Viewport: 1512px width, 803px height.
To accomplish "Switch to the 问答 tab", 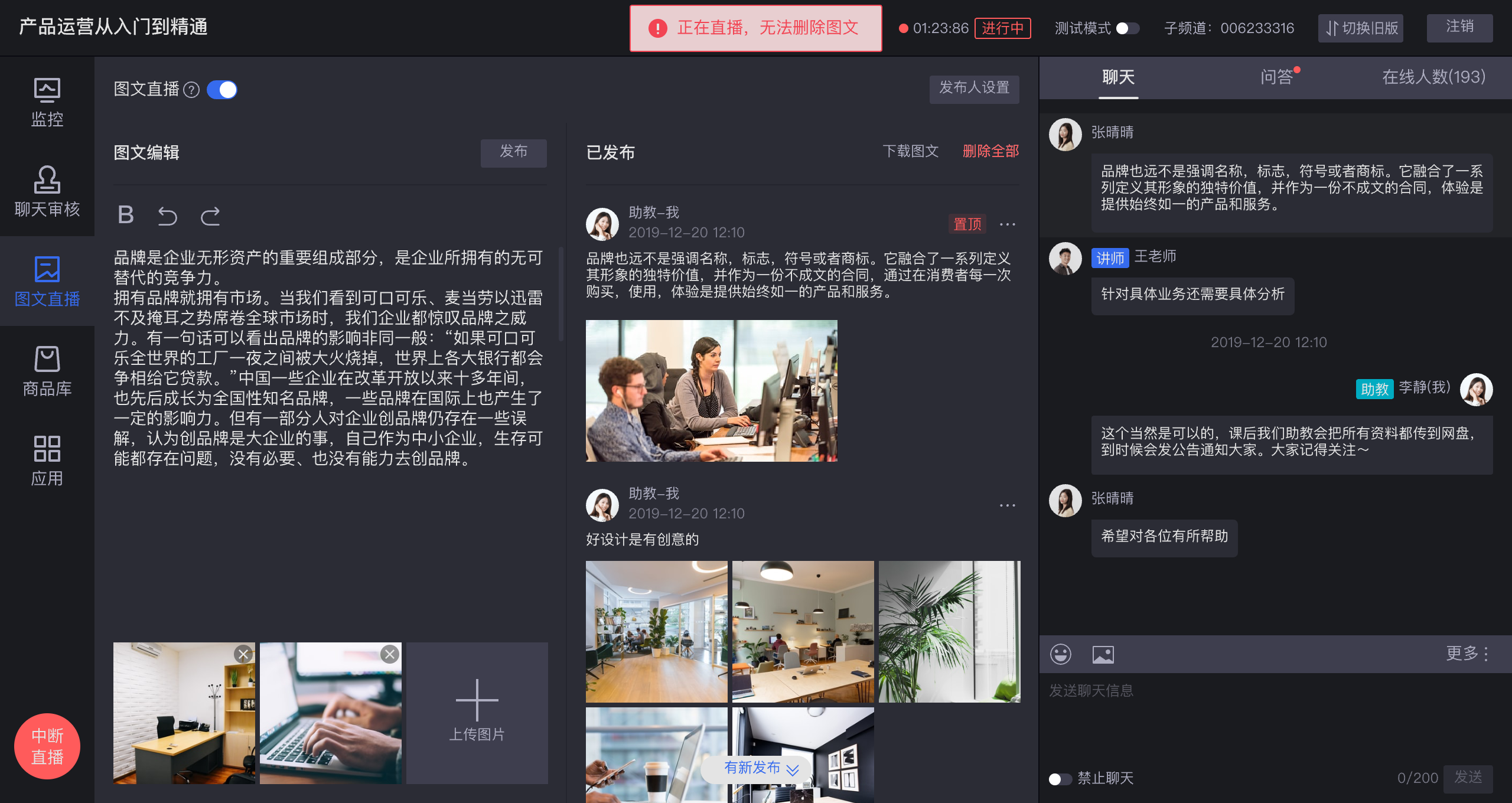I will coord(1276,77).
